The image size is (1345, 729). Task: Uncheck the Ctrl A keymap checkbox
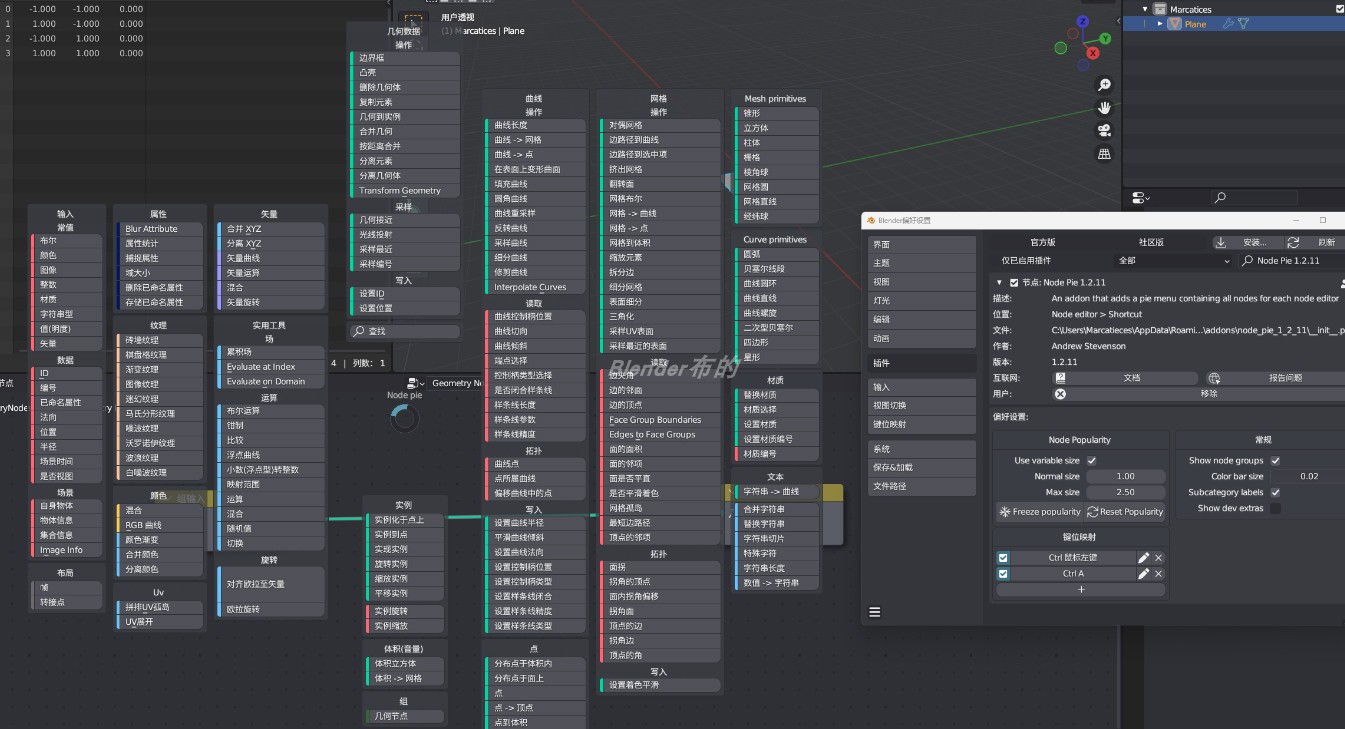coord(1003,574)
